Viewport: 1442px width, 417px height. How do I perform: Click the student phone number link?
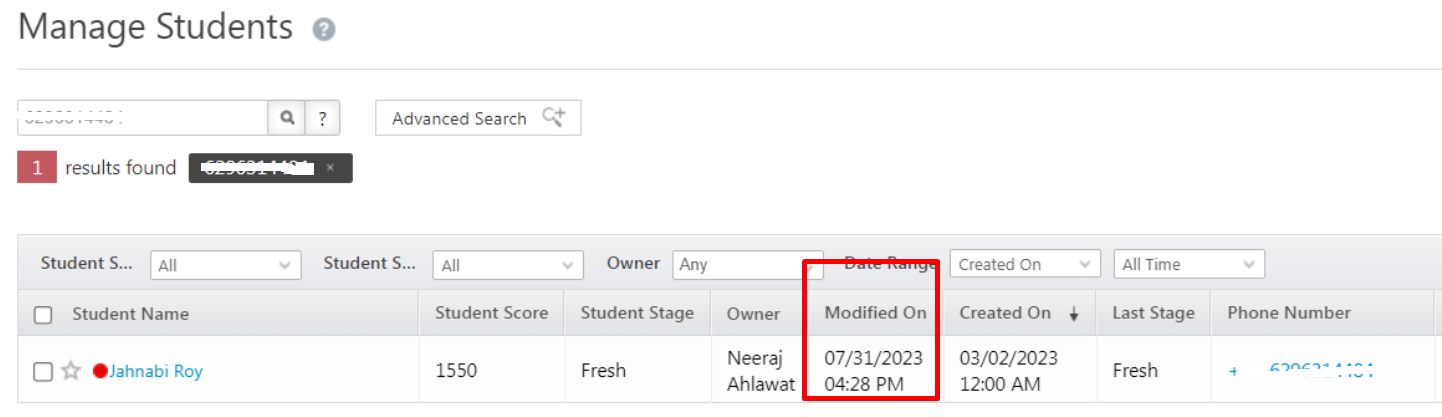pyautogui.click(x=1320, y=369)
